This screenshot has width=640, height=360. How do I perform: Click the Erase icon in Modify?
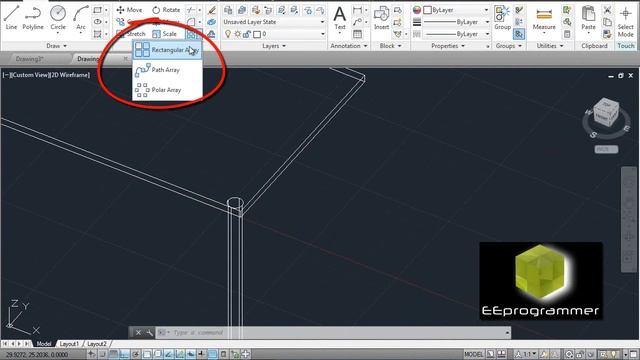211,10
